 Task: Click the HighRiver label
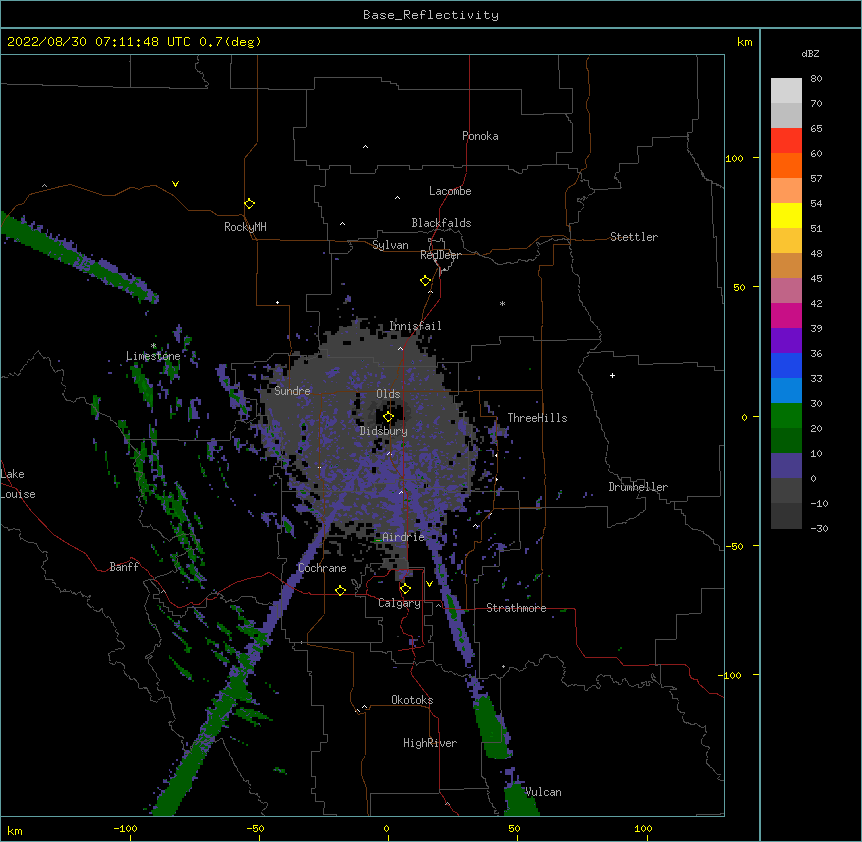click(429, 743)
